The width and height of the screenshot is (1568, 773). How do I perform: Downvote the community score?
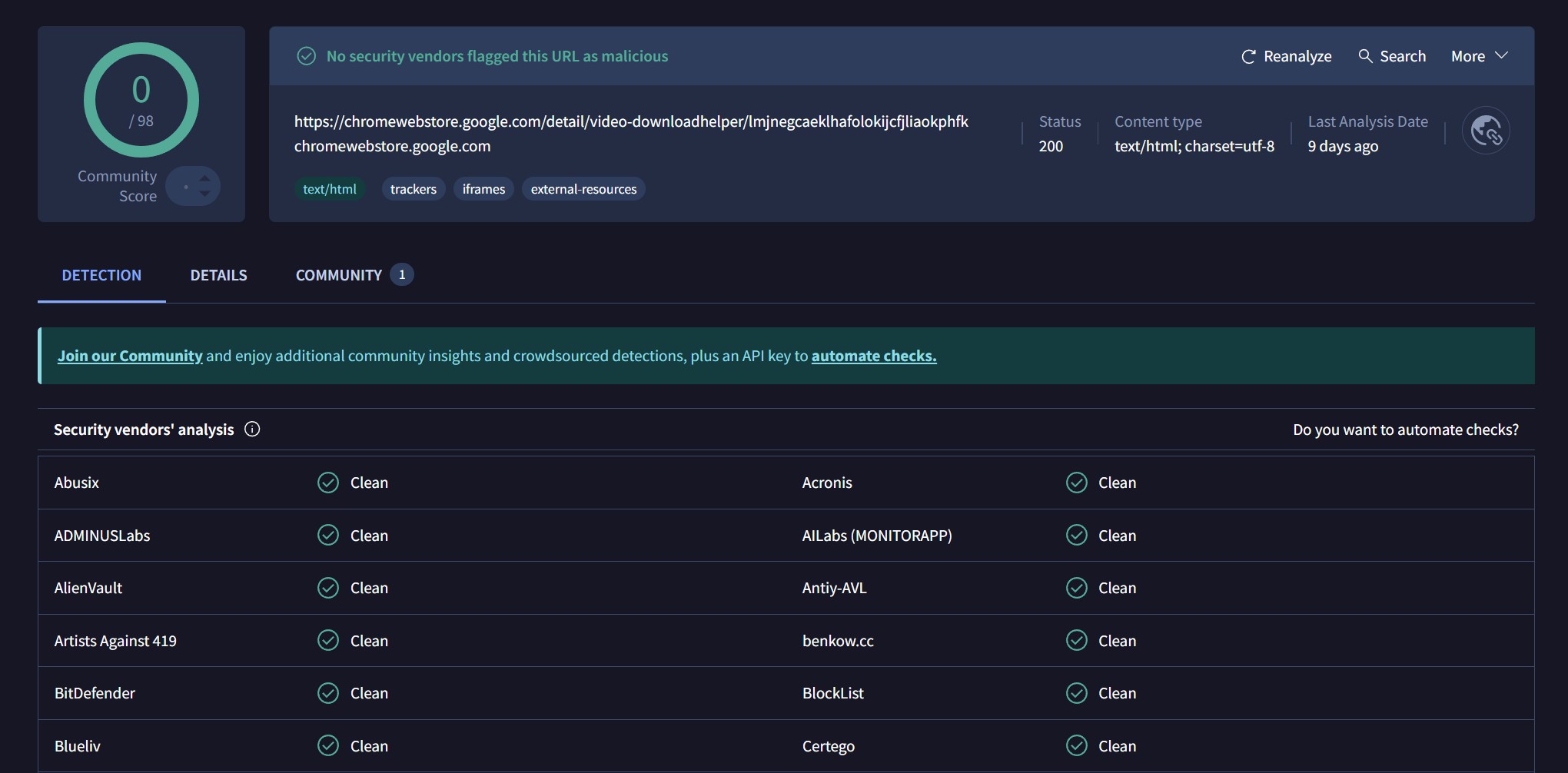coord(204,194)
